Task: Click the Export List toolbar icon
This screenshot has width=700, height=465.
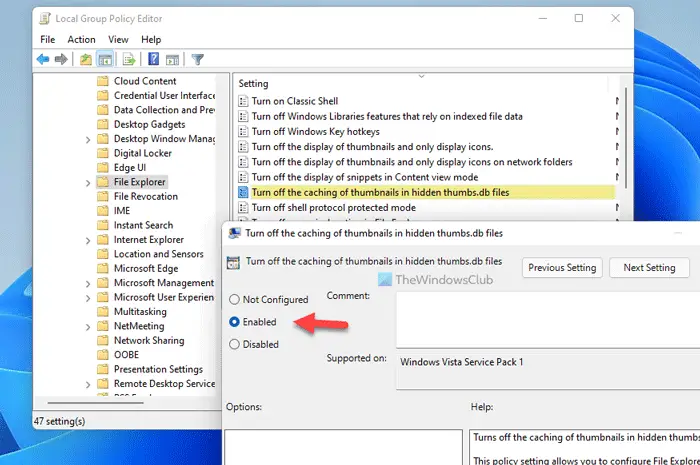Action: pyautogui.click(x=129, y=59)
